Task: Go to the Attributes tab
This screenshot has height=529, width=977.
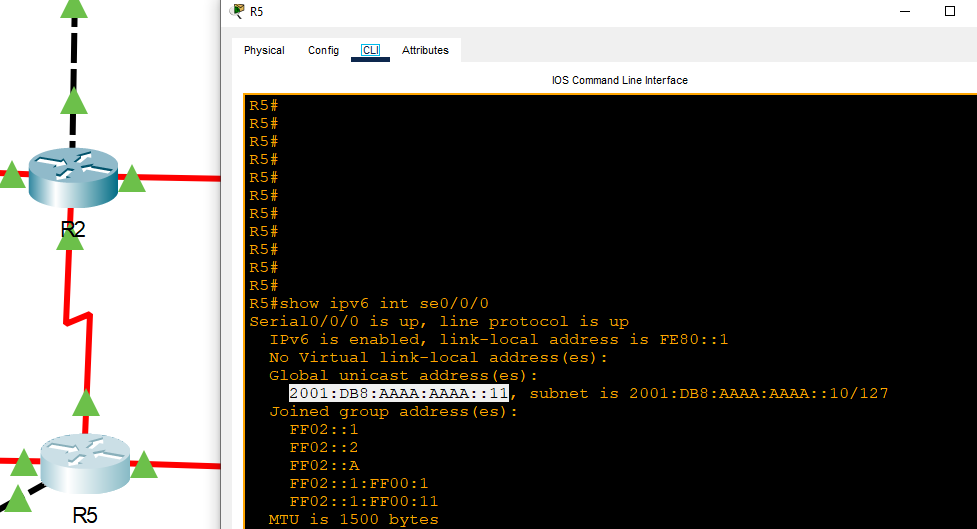Action: (425, 50)
